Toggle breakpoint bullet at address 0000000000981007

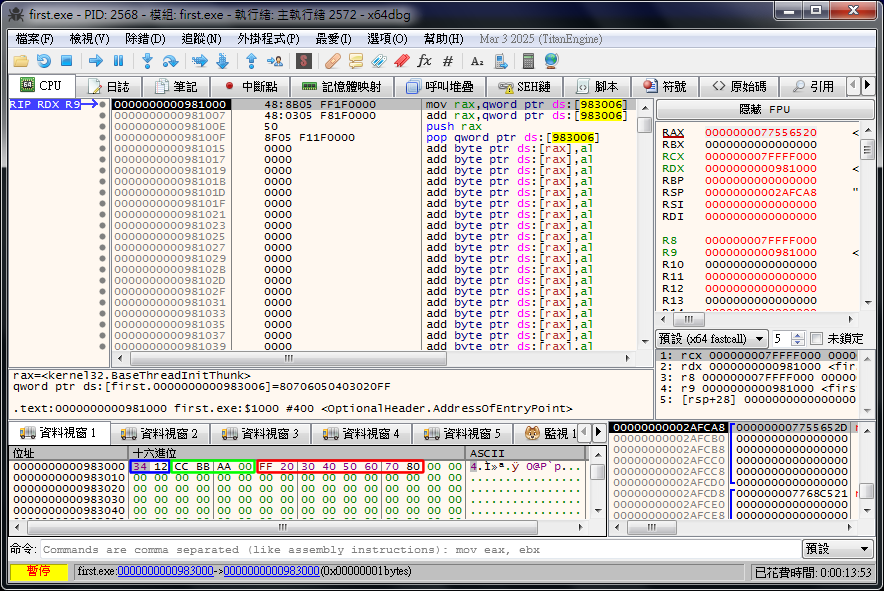[102, 116]
